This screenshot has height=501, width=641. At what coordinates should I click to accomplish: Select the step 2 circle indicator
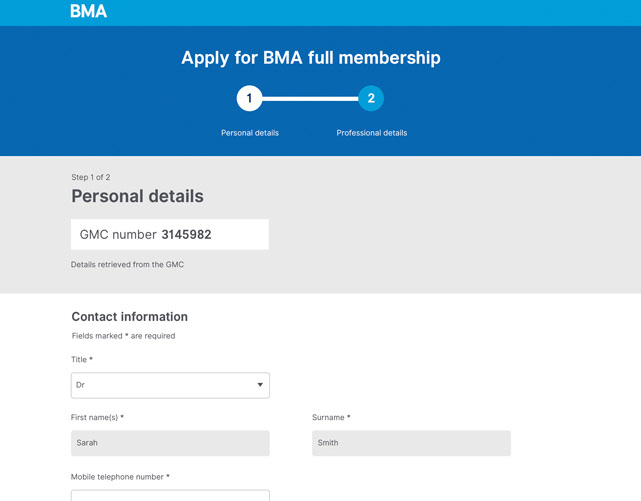click(371, 98)
